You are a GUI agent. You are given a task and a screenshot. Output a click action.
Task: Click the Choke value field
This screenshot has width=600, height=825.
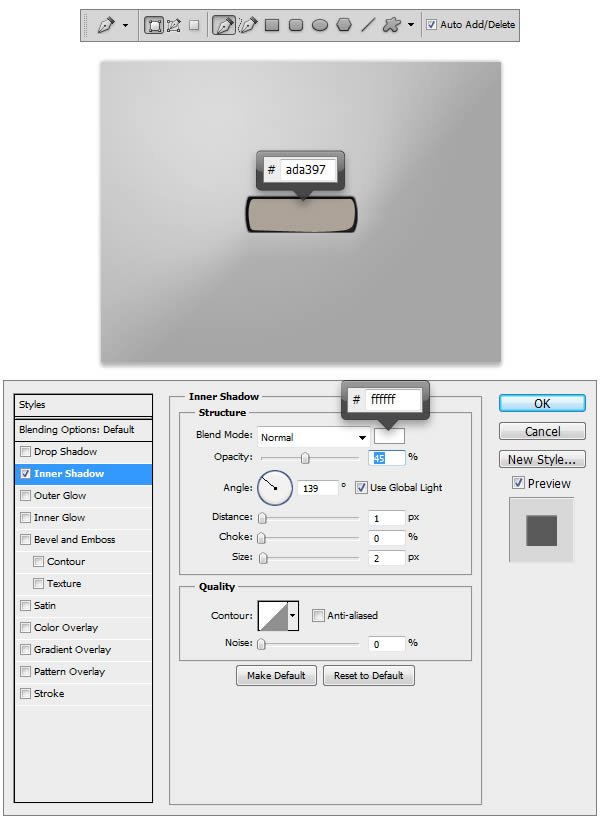tap(387, 538)
